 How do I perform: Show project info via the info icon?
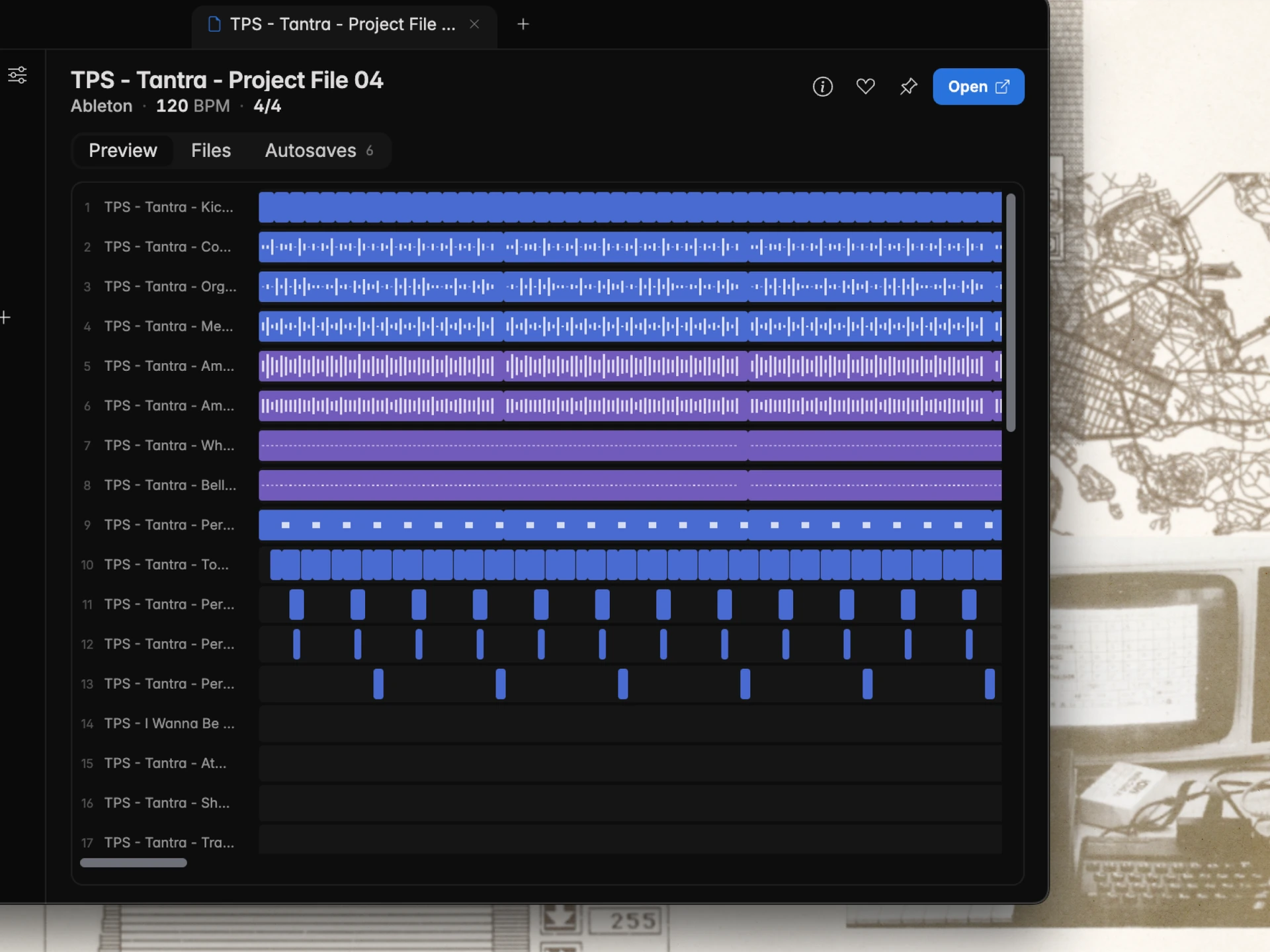pyautogui.click(x=822, y=87)
